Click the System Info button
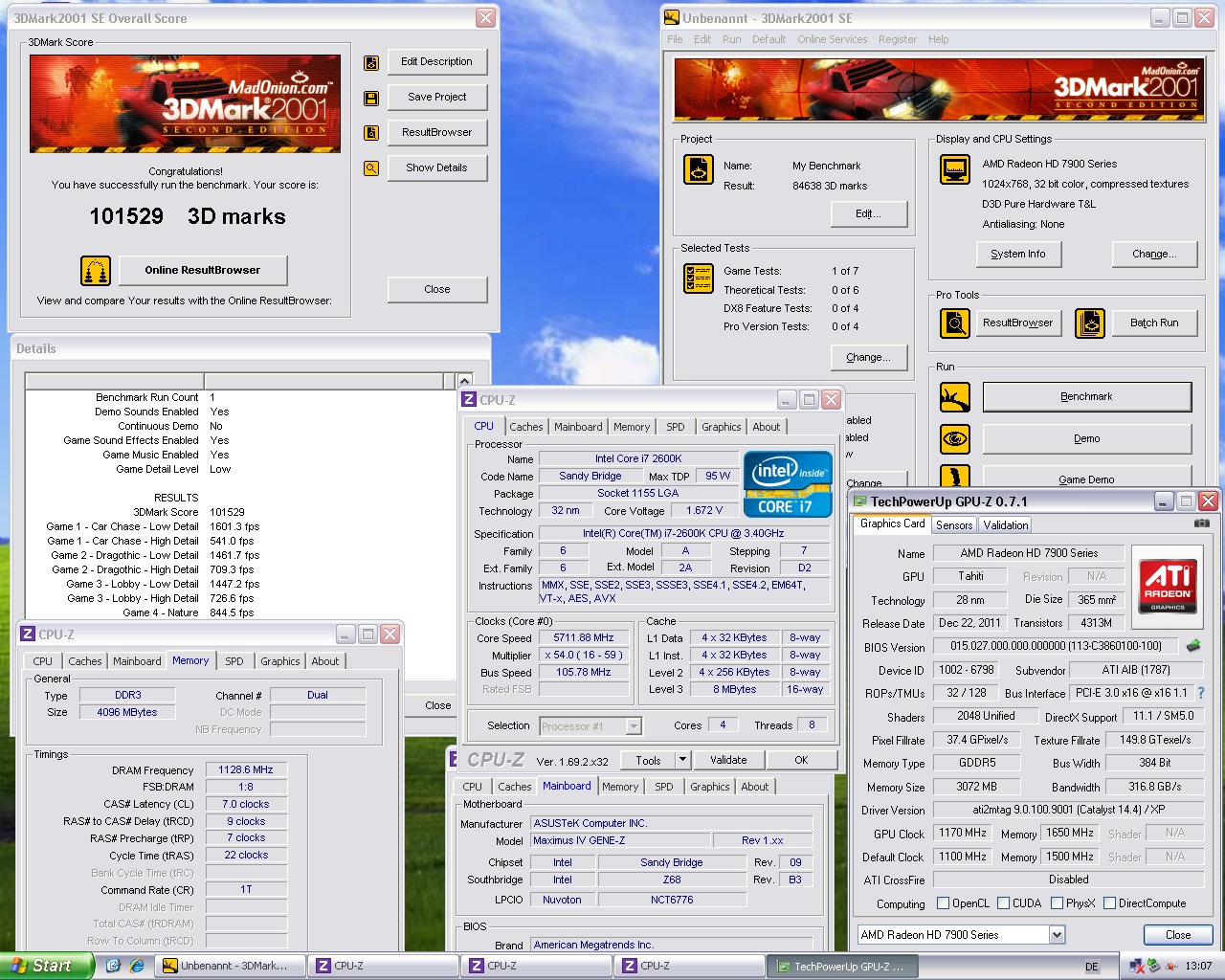Screen dimensions: 1225x980 point(1018,255)
